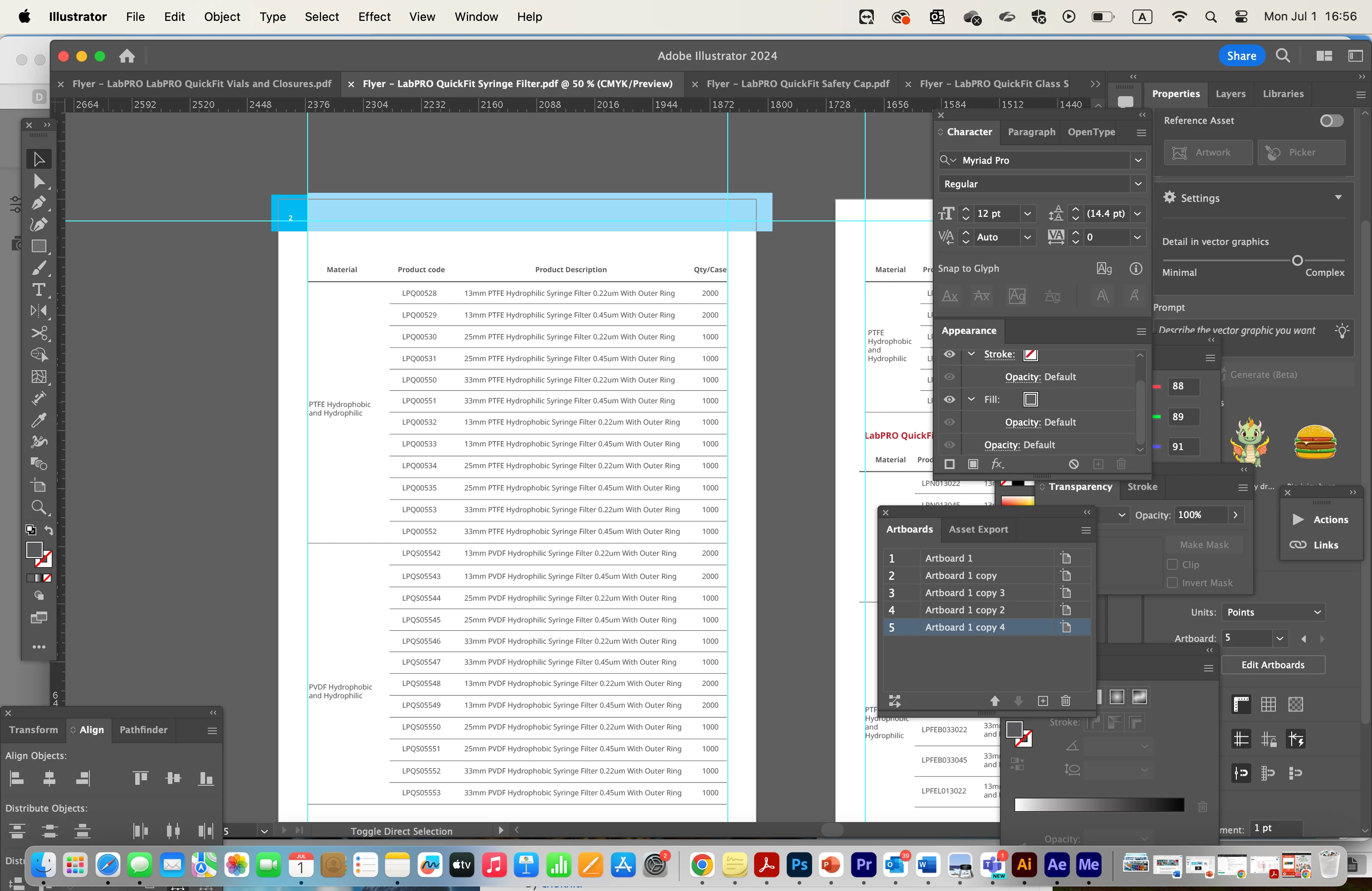Viewport: 1372px width, 891px height.
Task: Switch to the Layers tab
Action: pyautogui.click(x=1230, y=94)
